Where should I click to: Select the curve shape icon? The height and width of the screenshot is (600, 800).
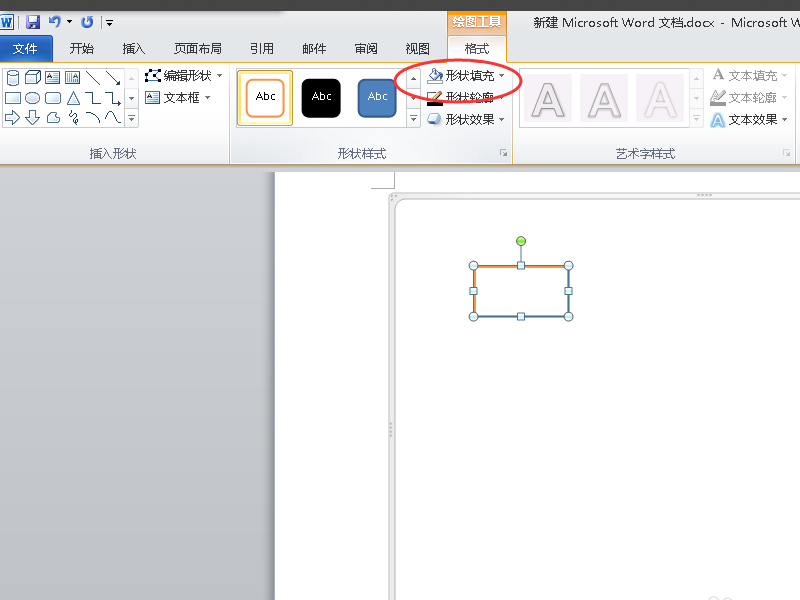(113, 118)
